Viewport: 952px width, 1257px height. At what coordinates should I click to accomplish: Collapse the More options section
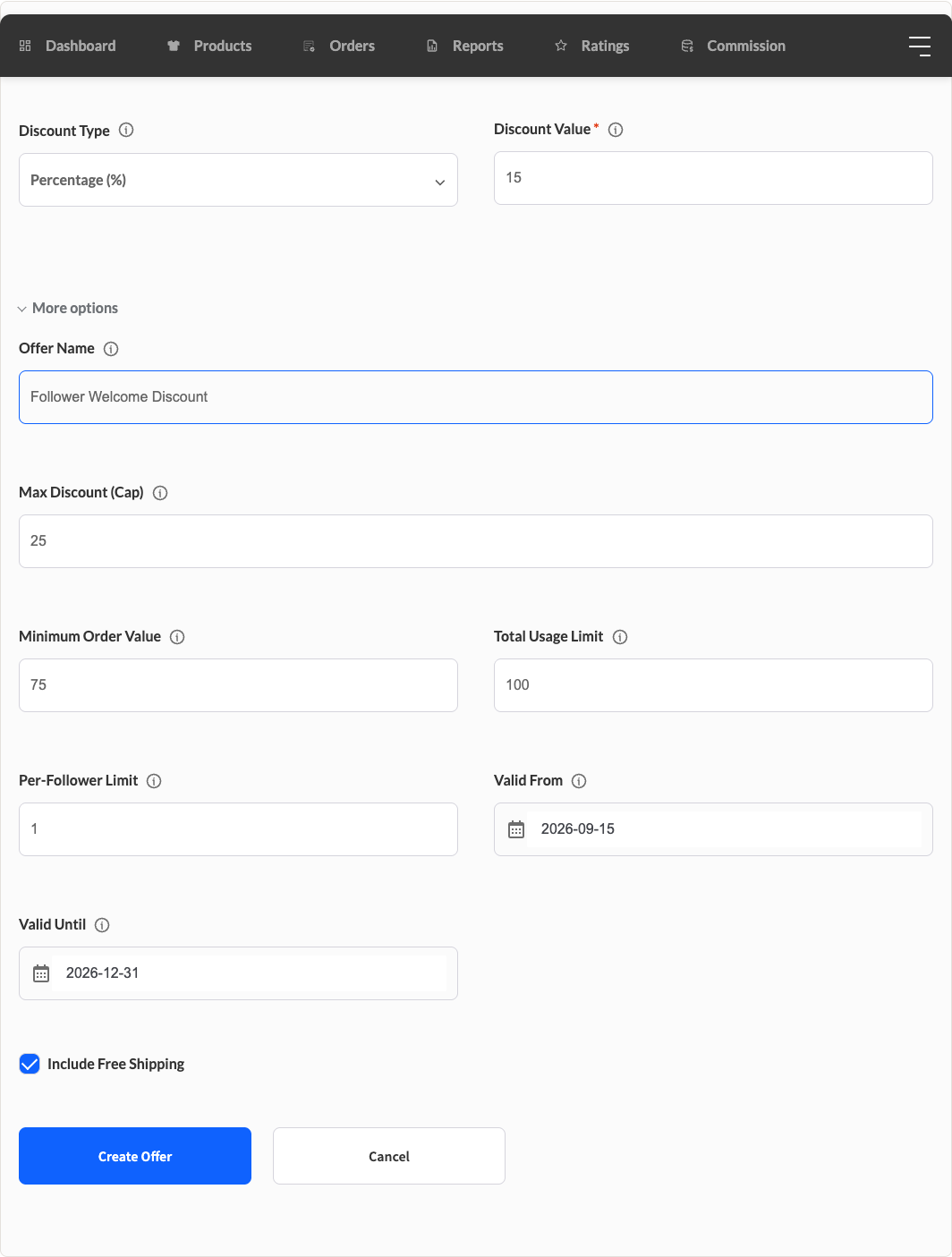[x=68, y=308]
